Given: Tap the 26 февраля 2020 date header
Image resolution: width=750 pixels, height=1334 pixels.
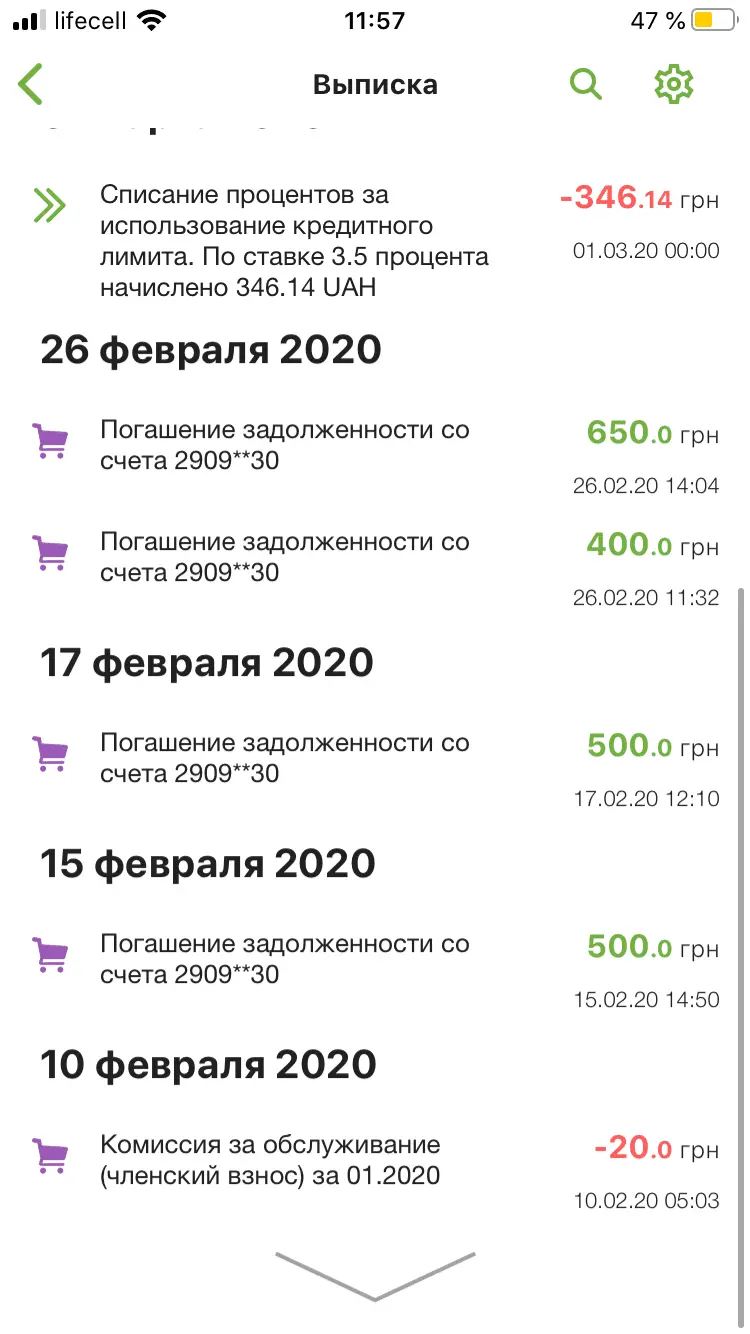Looking at the screenshot, I should pyautogui.click(x=211, y=350).
